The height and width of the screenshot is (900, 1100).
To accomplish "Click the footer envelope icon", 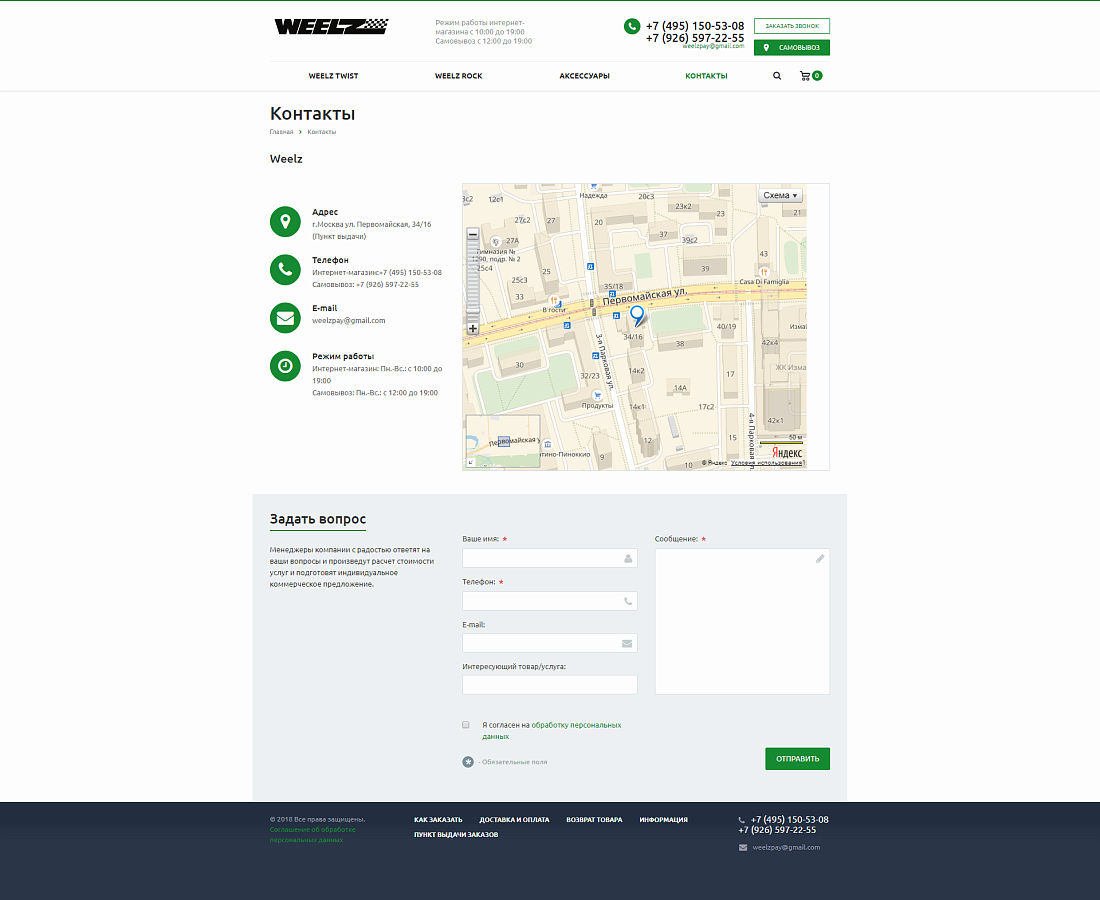I will click(x=743, y=847).
